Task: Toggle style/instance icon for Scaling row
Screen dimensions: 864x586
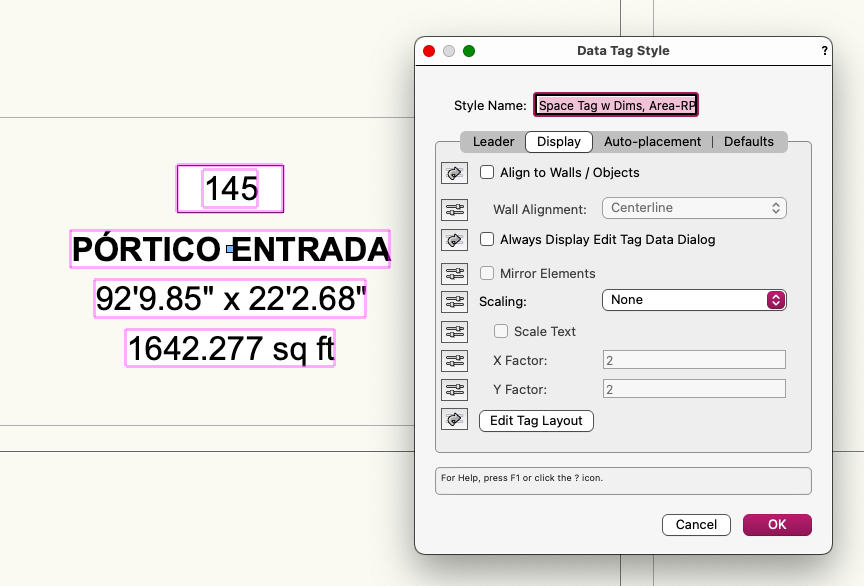Action: (x=455, y=301)
